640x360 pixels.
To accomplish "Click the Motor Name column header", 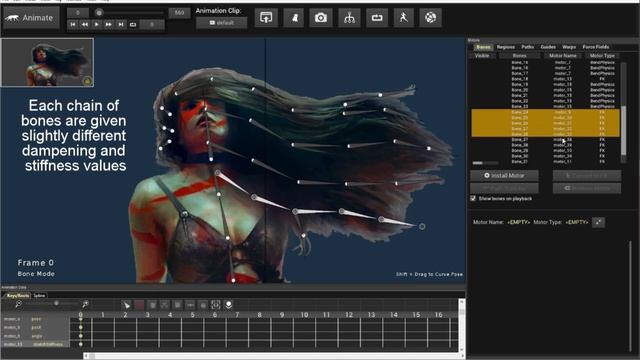I will pyautogui.click(x=563, y=56).
